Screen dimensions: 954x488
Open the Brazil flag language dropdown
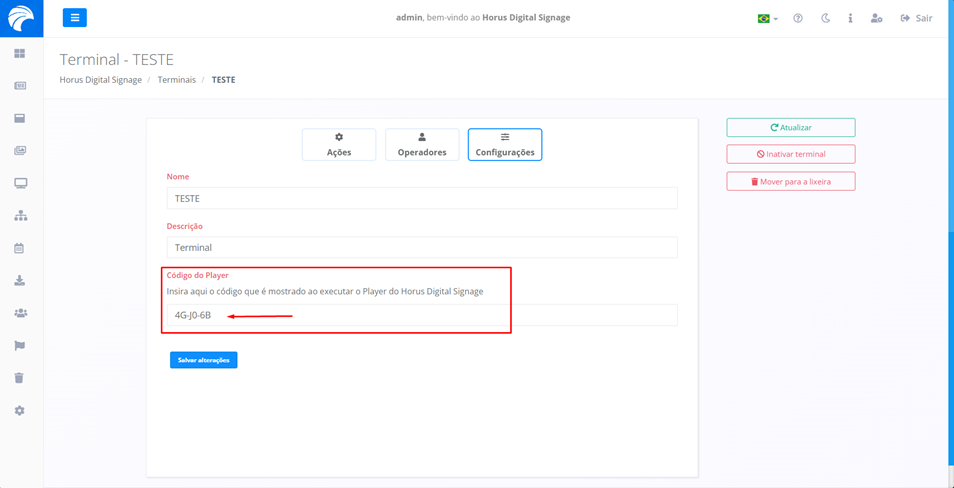(767, 18)
